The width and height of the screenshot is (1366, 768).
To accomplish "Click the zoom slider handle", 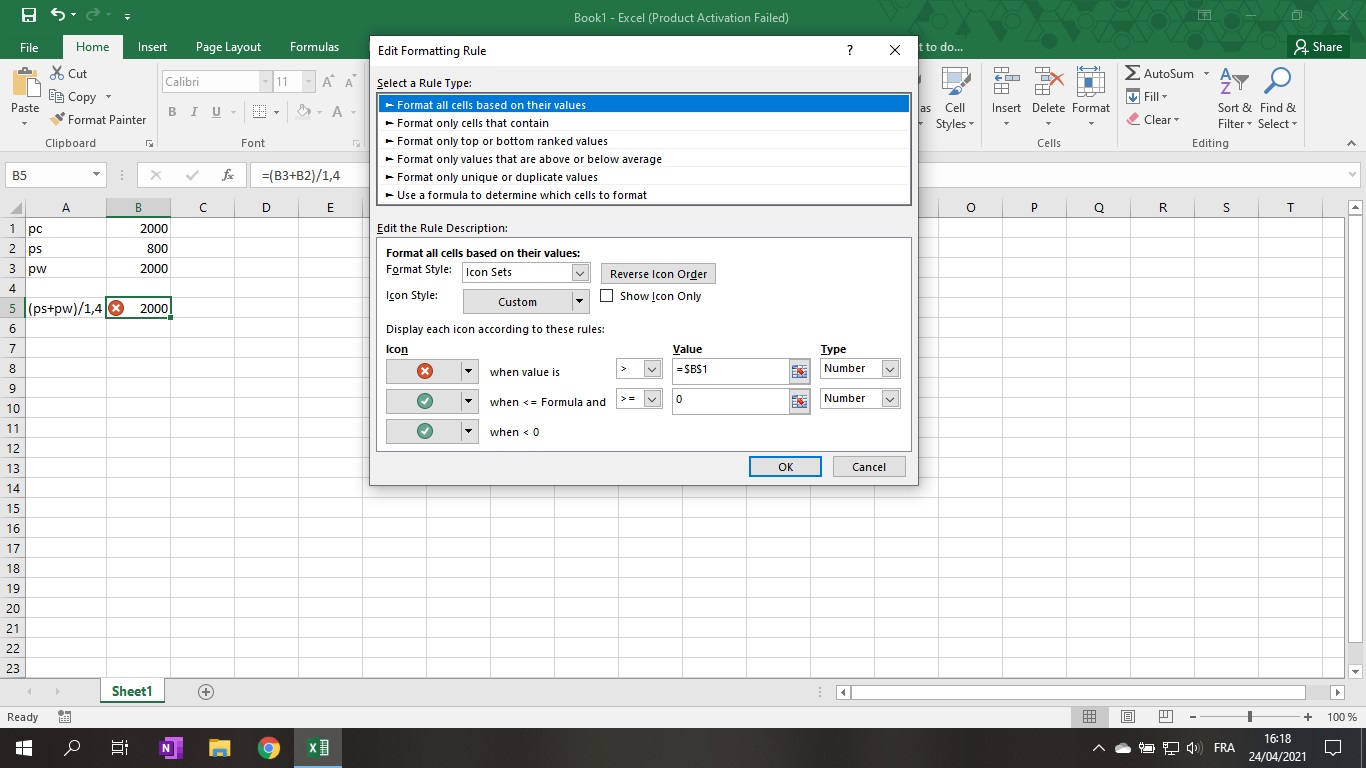I will (x=1250, y=717).
